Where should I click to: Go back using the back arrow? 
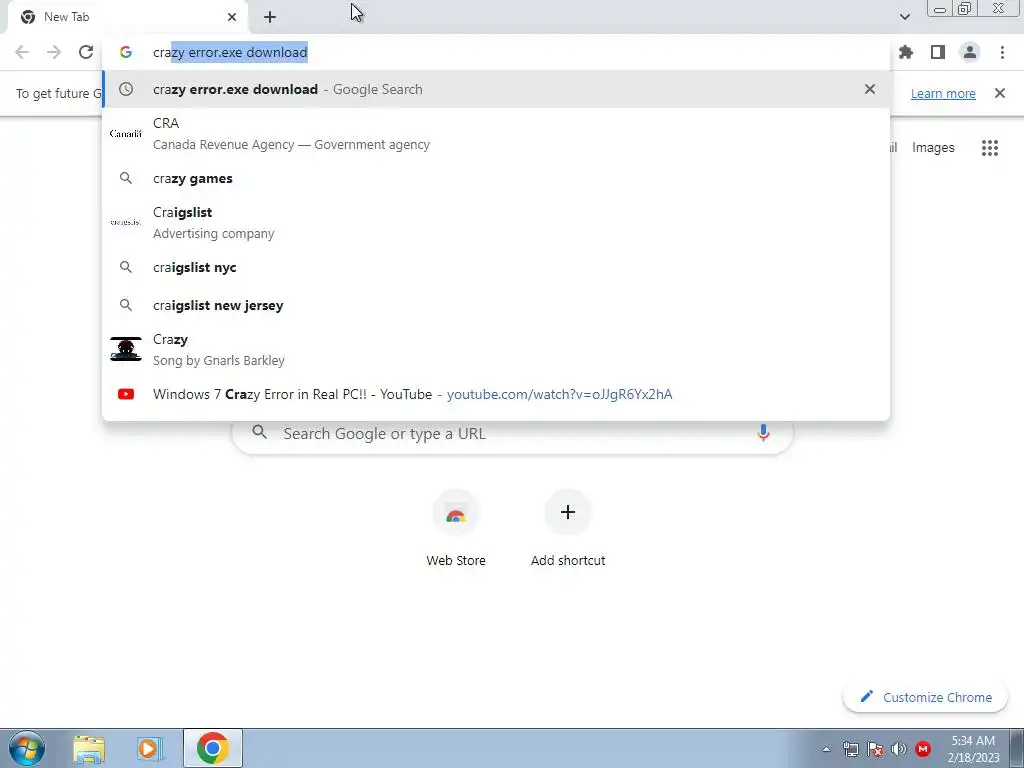click(x=22, y=52)
